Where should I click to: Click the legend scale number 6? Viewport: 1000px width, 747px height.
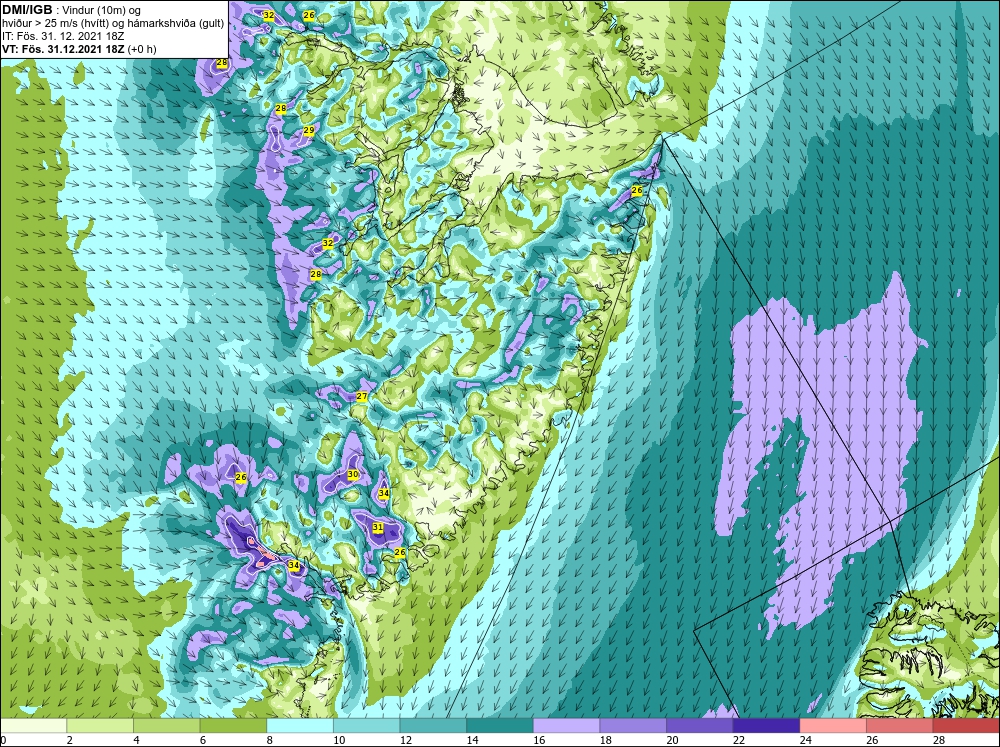click(x=202, y=740)
